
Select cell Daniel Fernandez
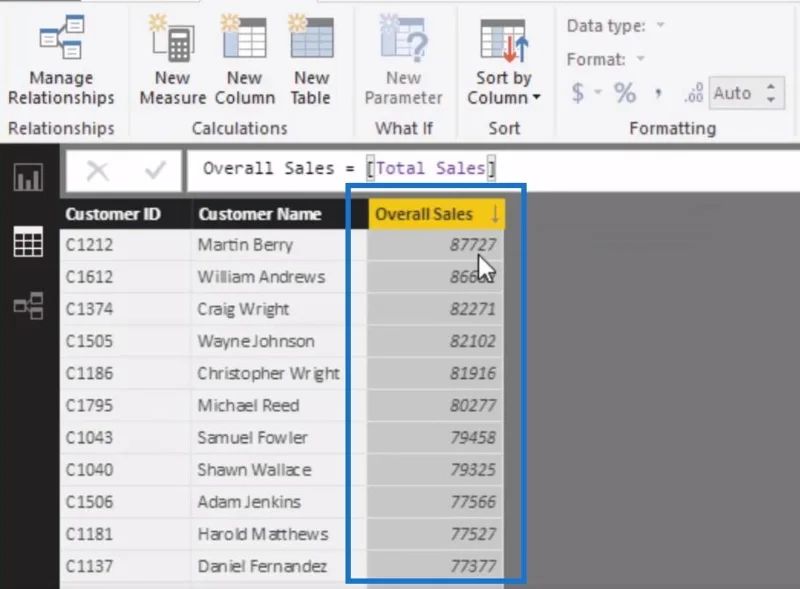click(280, 566)
